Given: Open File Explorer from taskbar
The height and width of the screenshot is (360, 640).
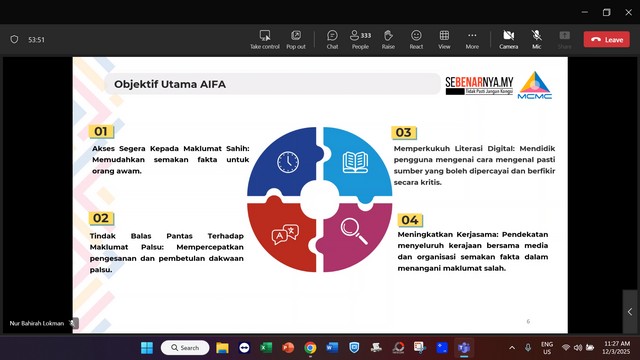Looking at the screenshot, I should tap(222, 348).
